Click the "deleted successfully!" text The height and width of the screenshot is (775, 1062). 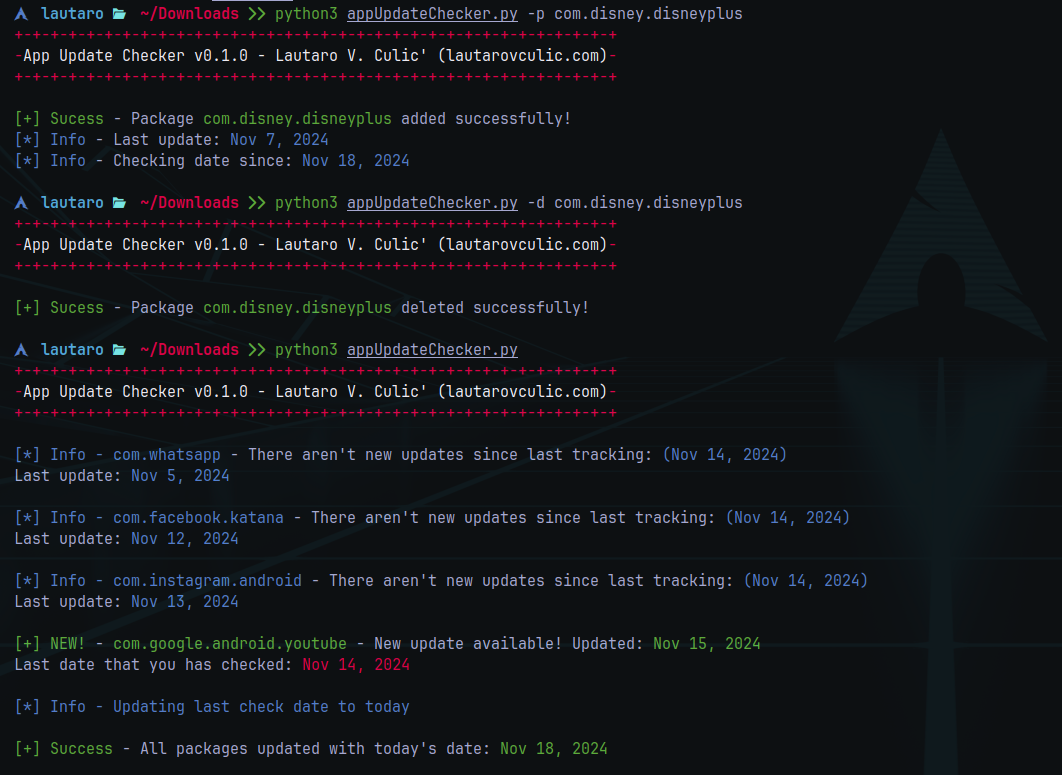(495, 308)
